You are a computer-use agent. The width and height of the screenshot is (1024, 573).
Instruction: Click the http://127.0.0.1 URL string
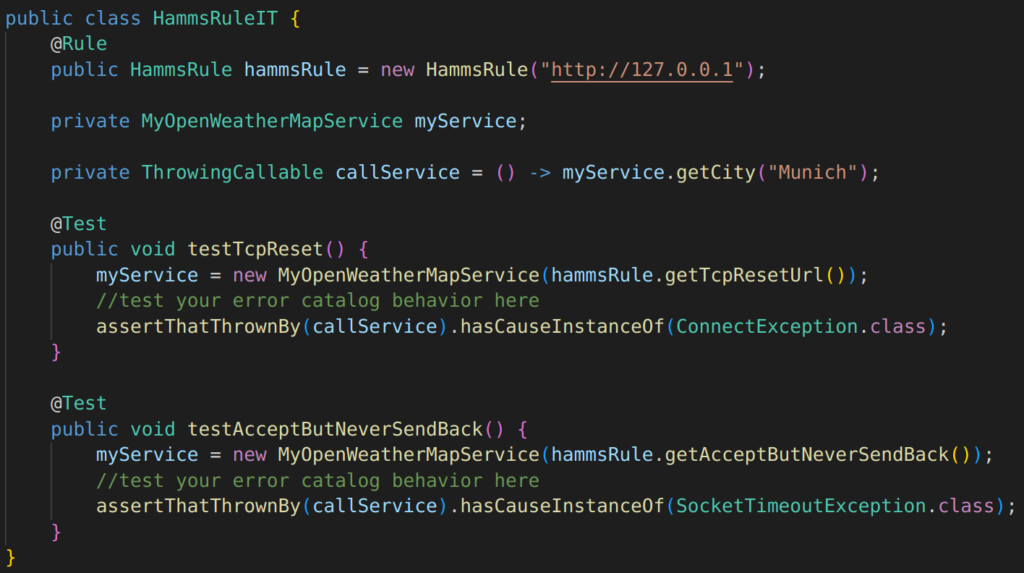click(642, 69)
